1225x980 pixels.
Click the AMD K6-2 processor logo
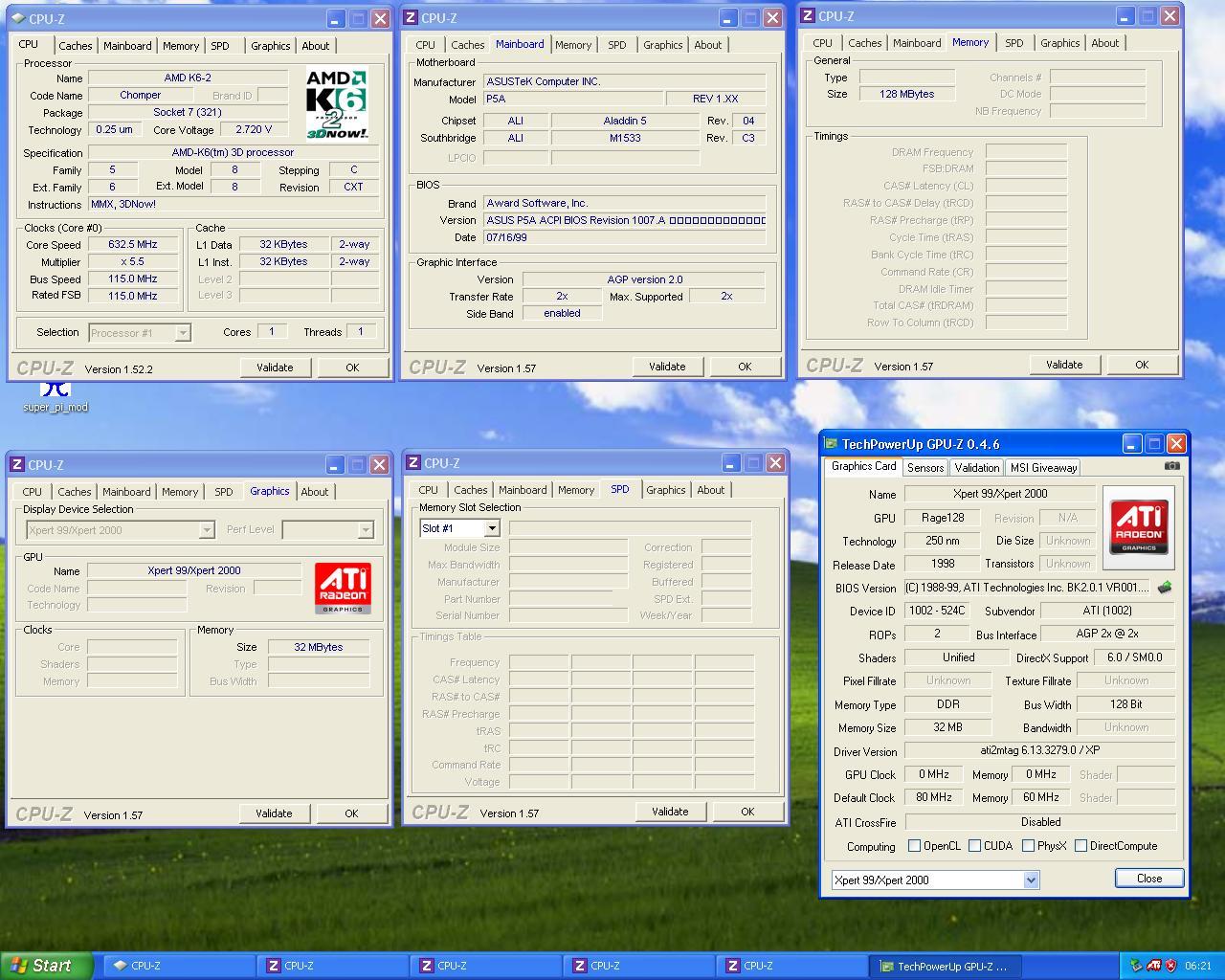point(337,102)
